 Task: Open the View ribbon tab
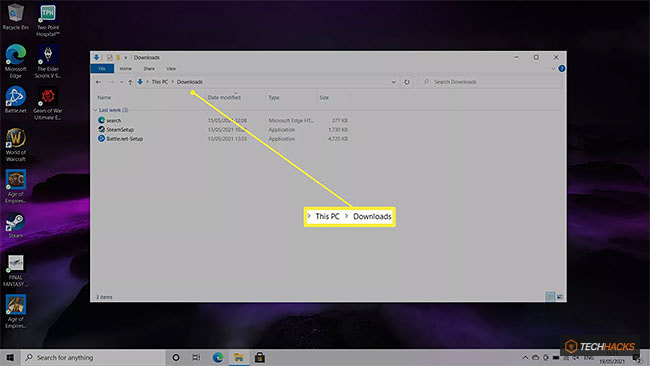pyautogui.click(x=171, y=68)
